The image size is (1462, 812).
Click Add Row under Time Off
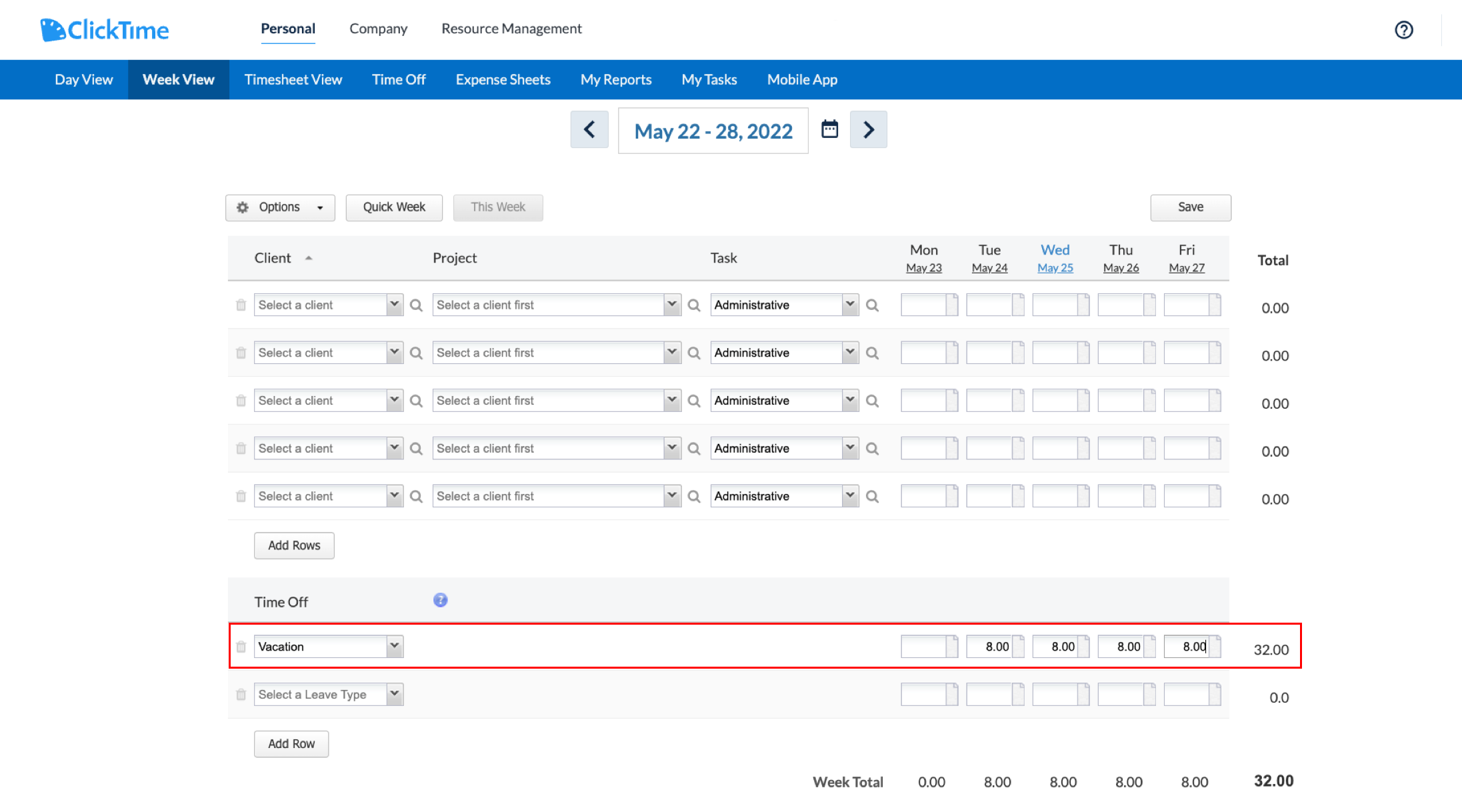tap(291, 744)
